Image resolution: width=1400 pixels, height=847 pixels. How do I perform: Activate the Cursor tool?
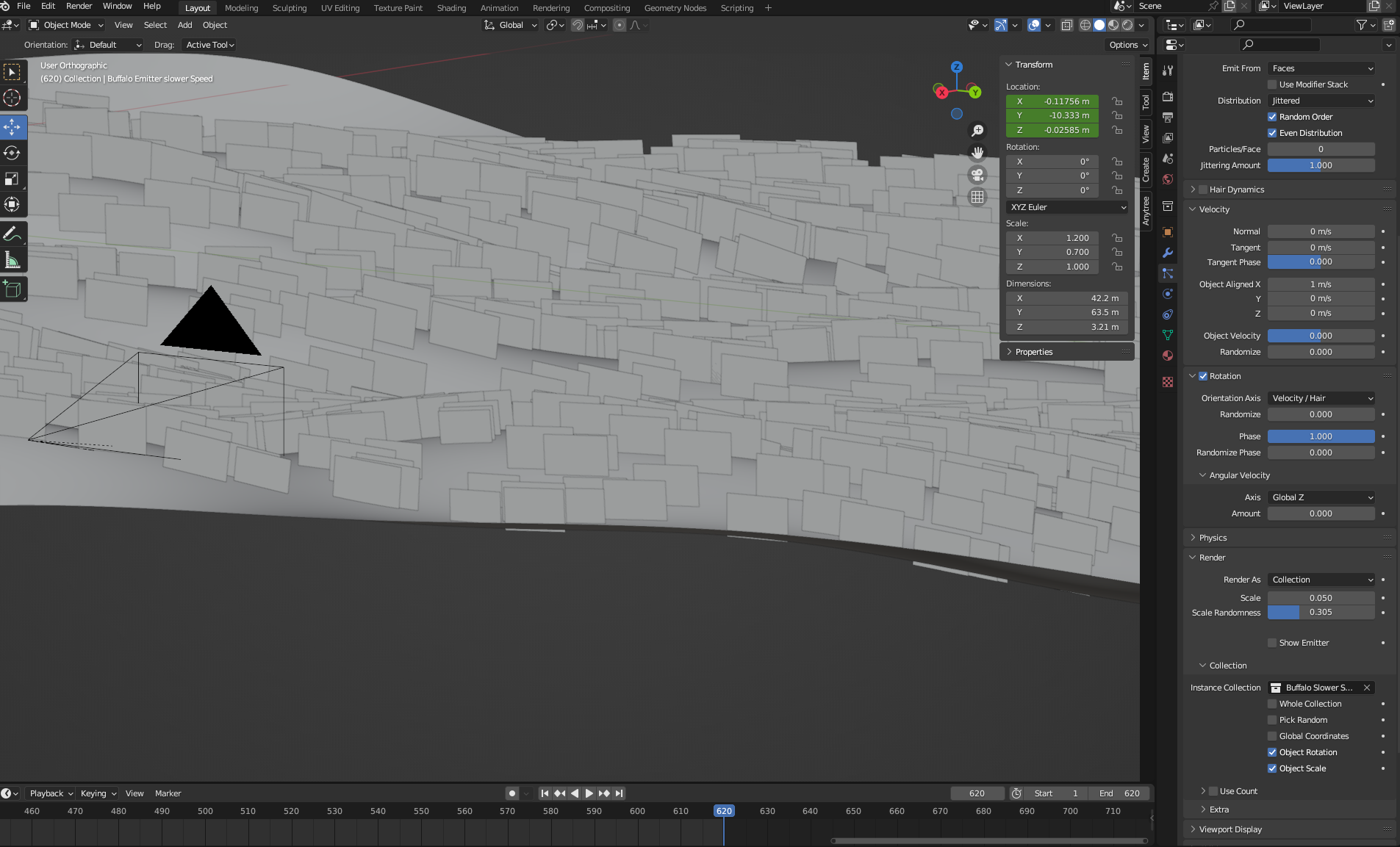[12, 98]
